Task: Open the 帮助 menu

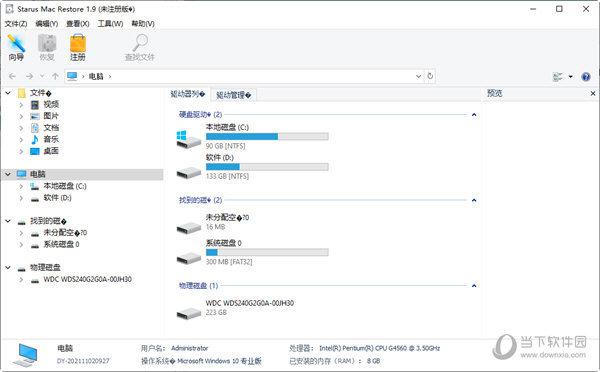Action: (x=143, y=24)
